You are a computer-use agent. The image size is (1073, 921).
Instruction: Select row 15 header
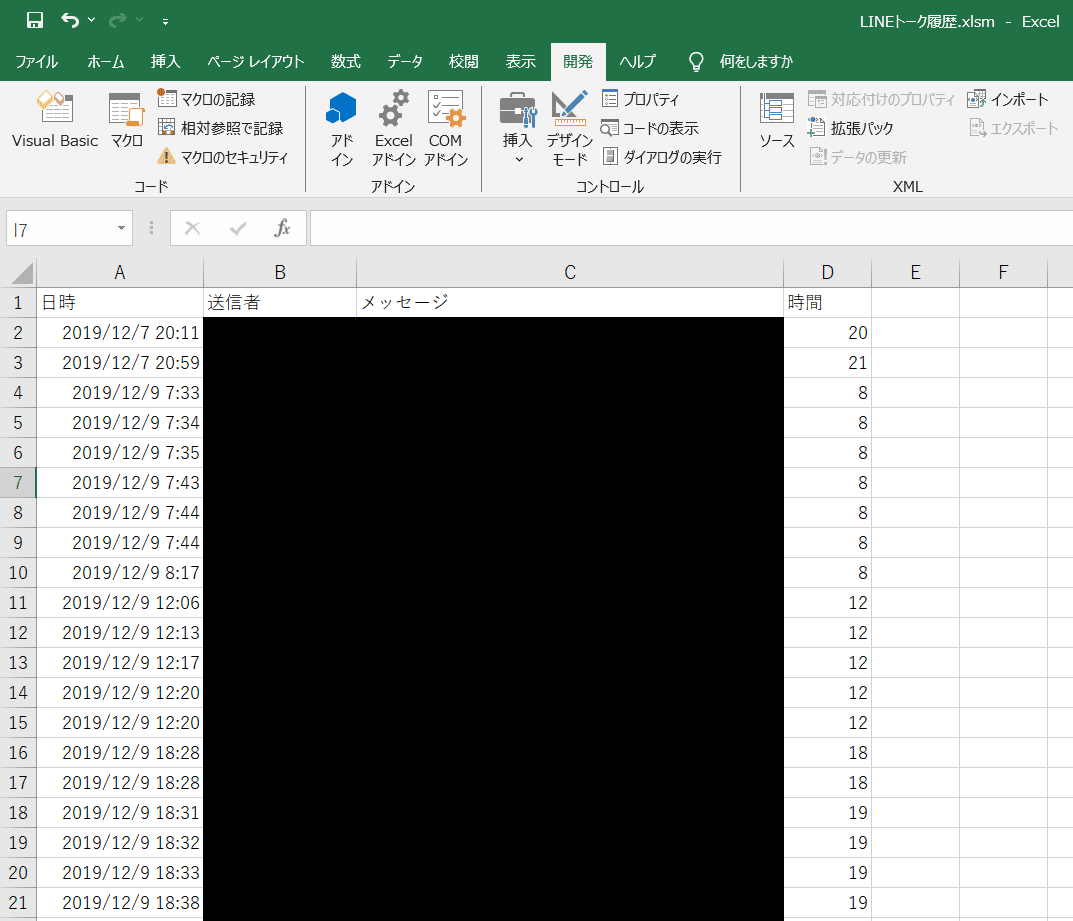pos(18,723)
